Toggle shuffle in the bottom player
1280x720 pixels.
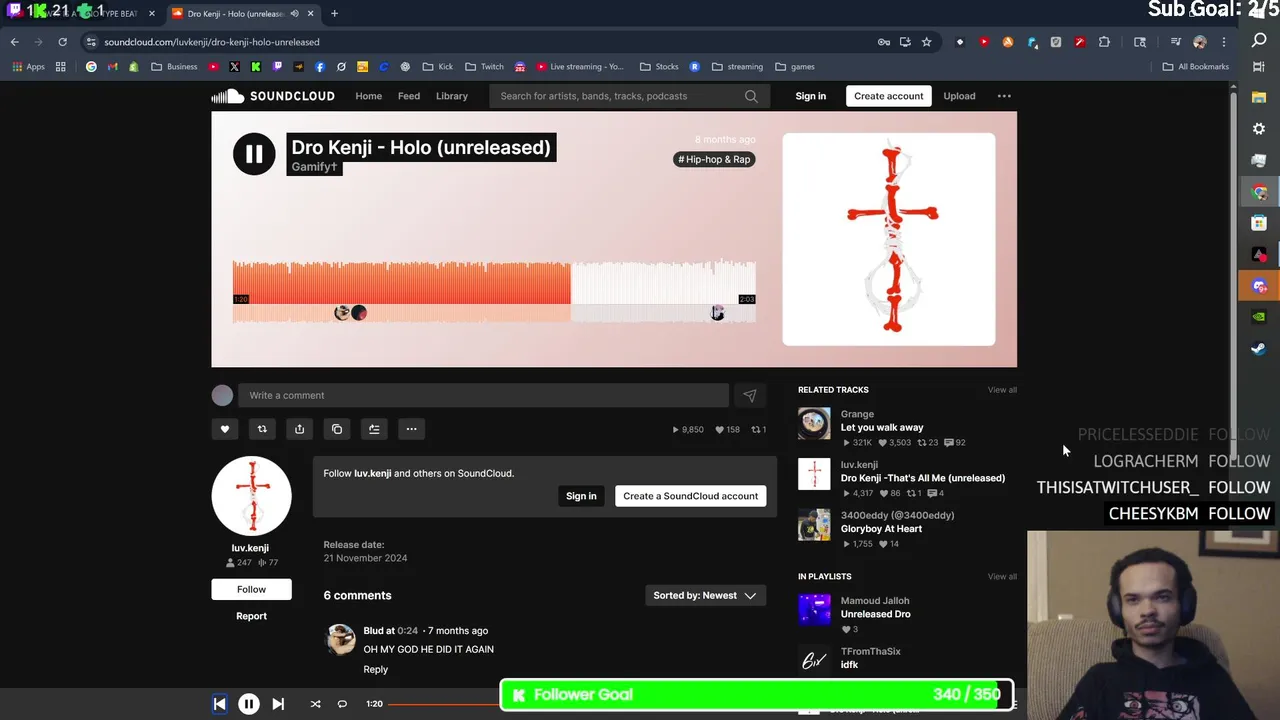click(x=315, y=704)
